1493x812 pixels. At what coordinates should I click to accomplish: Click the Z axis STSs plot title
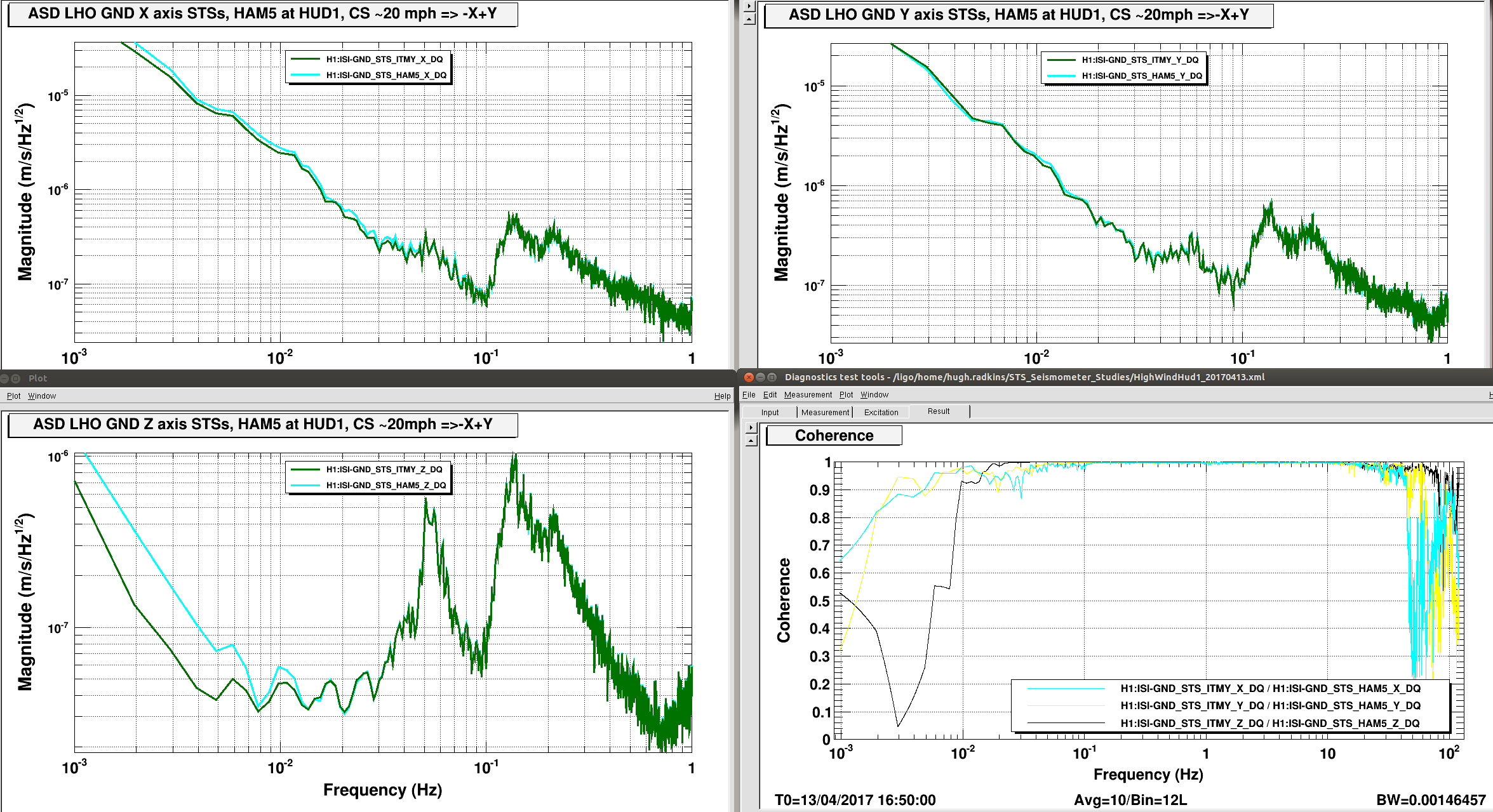(262, 424)
